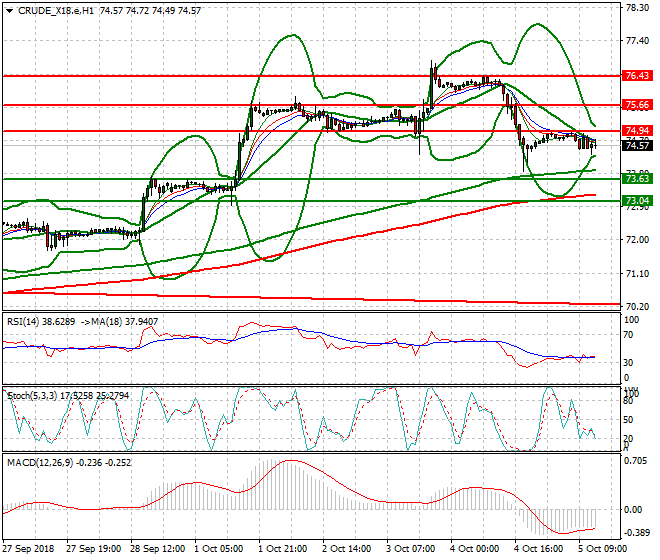Image resolution: width=660 pixels, height=560 pixels.
Task: Select the 0.00 MACD scale value
Action: click(x=633, y=510)
